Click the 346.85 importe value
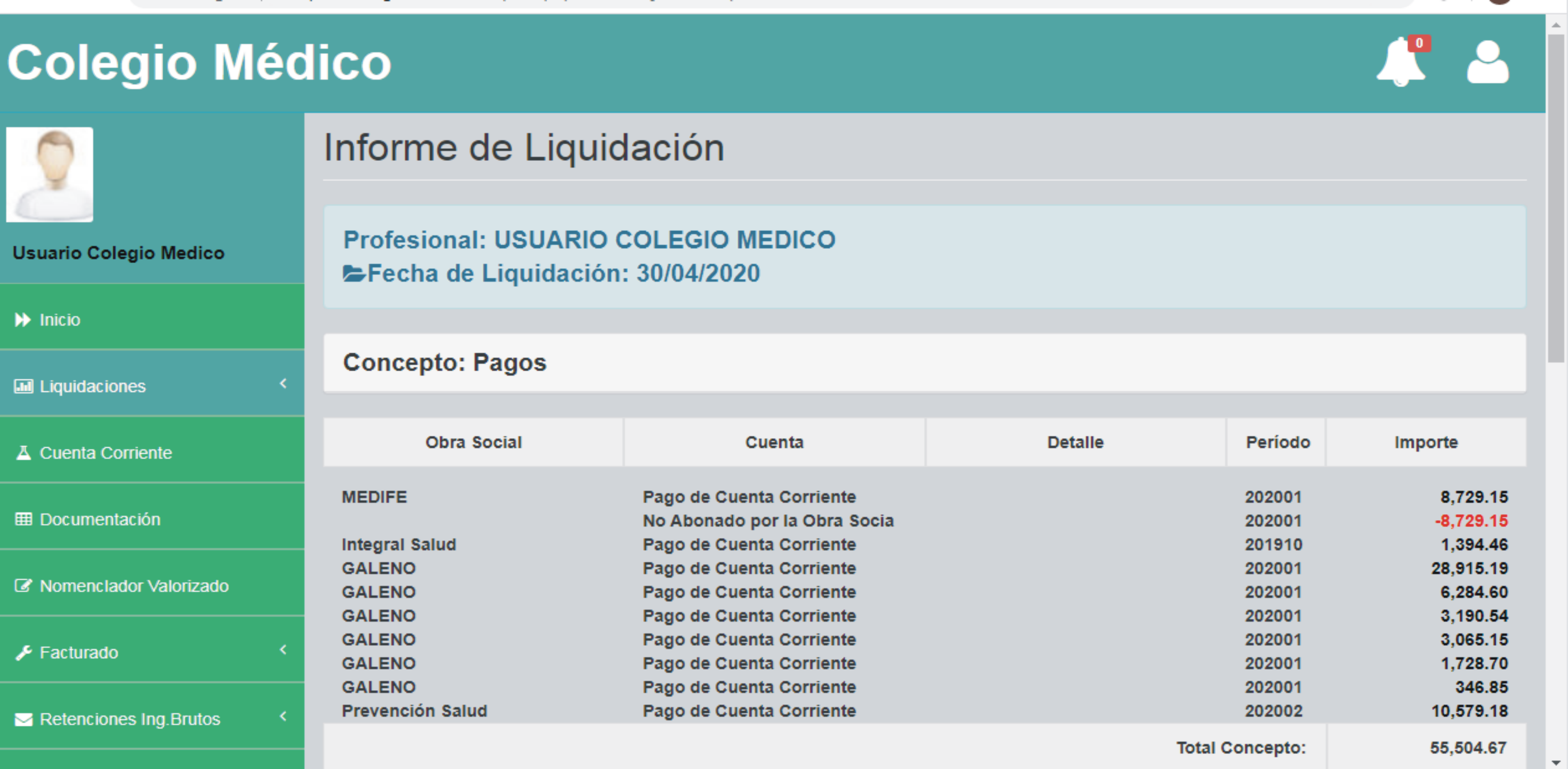Image resolution: width=1568 pixels, height=769 pixels. [1481, 687]
